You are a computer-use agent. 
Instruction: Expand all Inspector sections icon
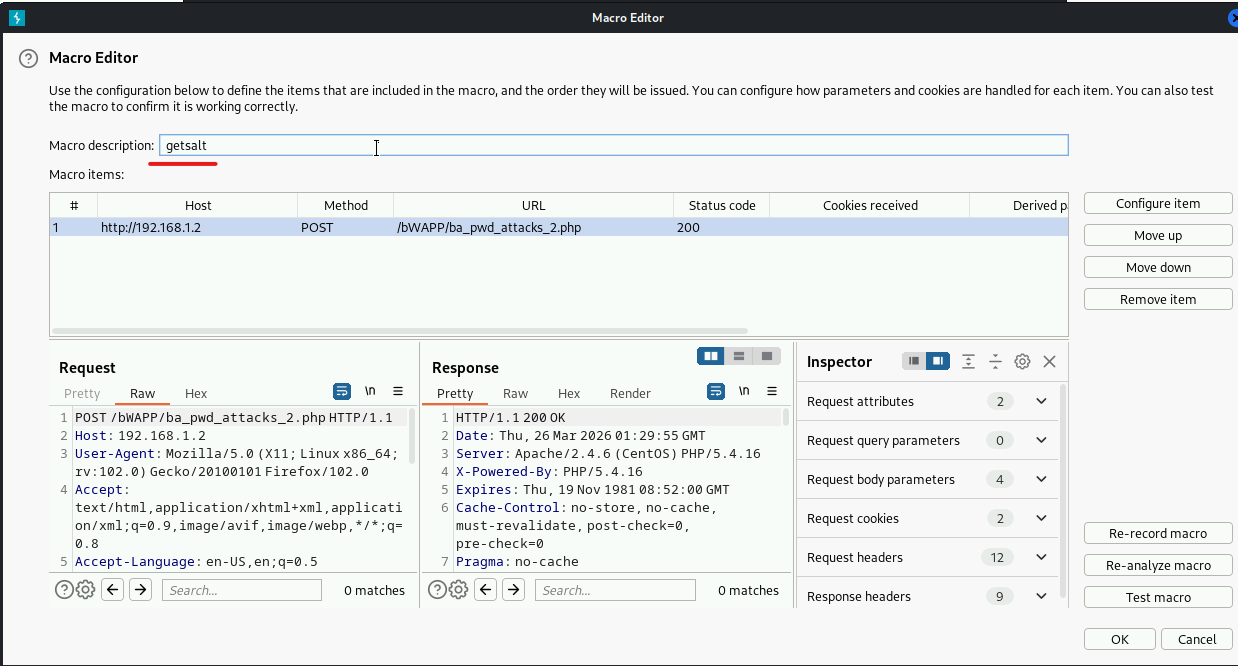point(968,362)
